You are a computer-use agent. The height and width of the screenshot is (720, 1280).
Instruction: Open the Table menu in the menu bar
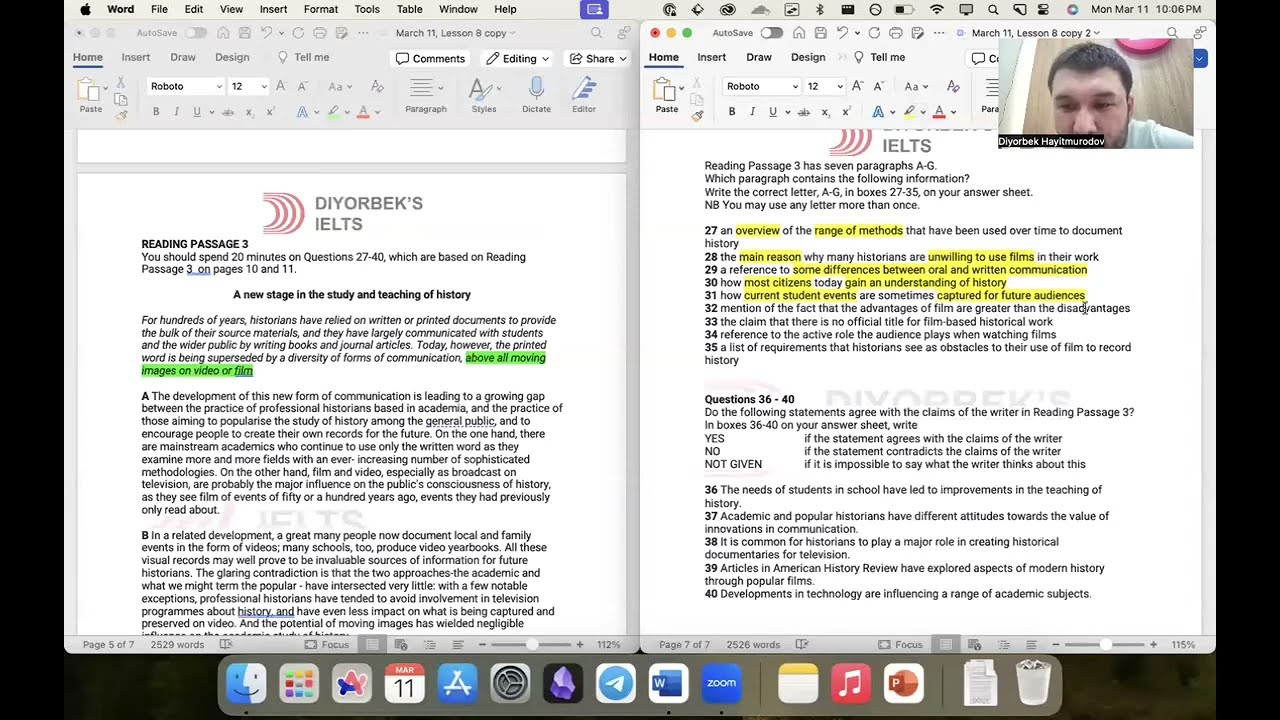click(x=410, y=9)
